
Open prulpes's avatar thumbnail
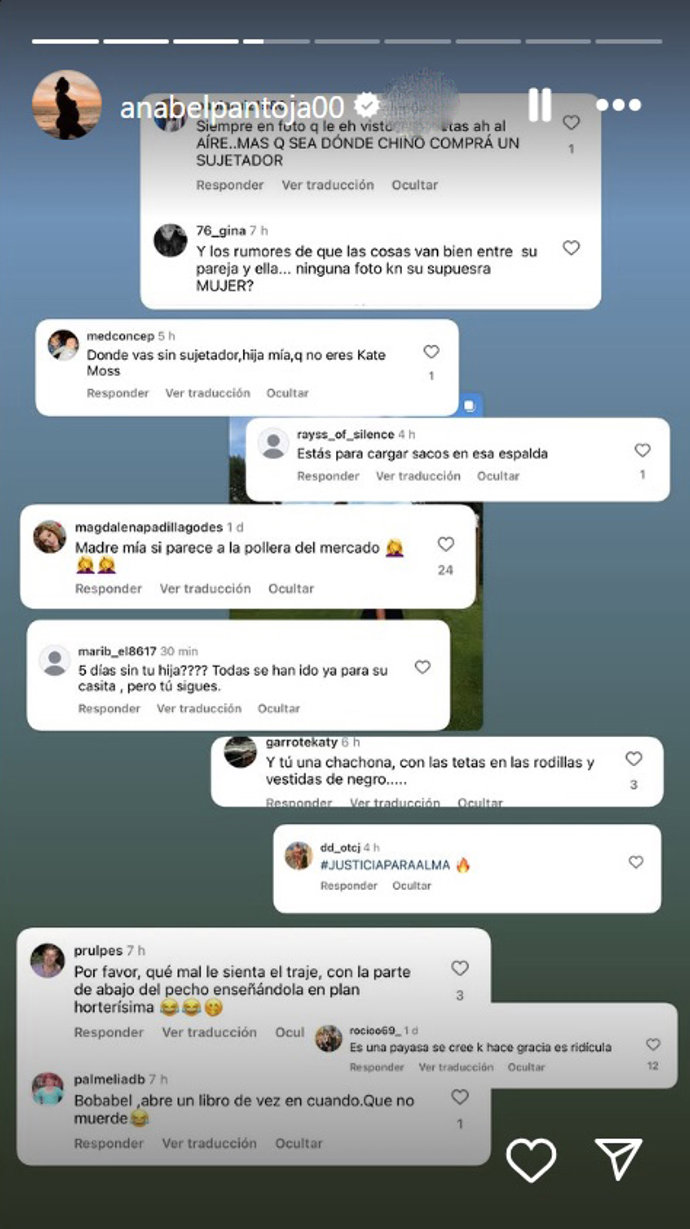[47, 960]
